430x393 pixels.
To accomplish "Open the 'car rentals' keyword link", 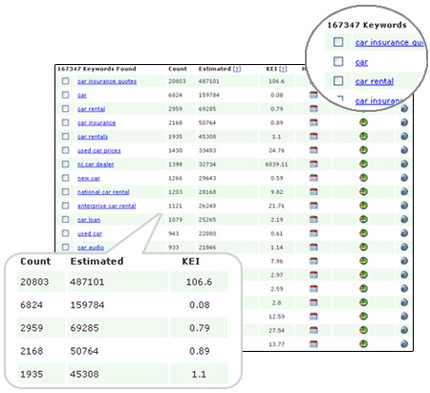I will click(93, 137).
